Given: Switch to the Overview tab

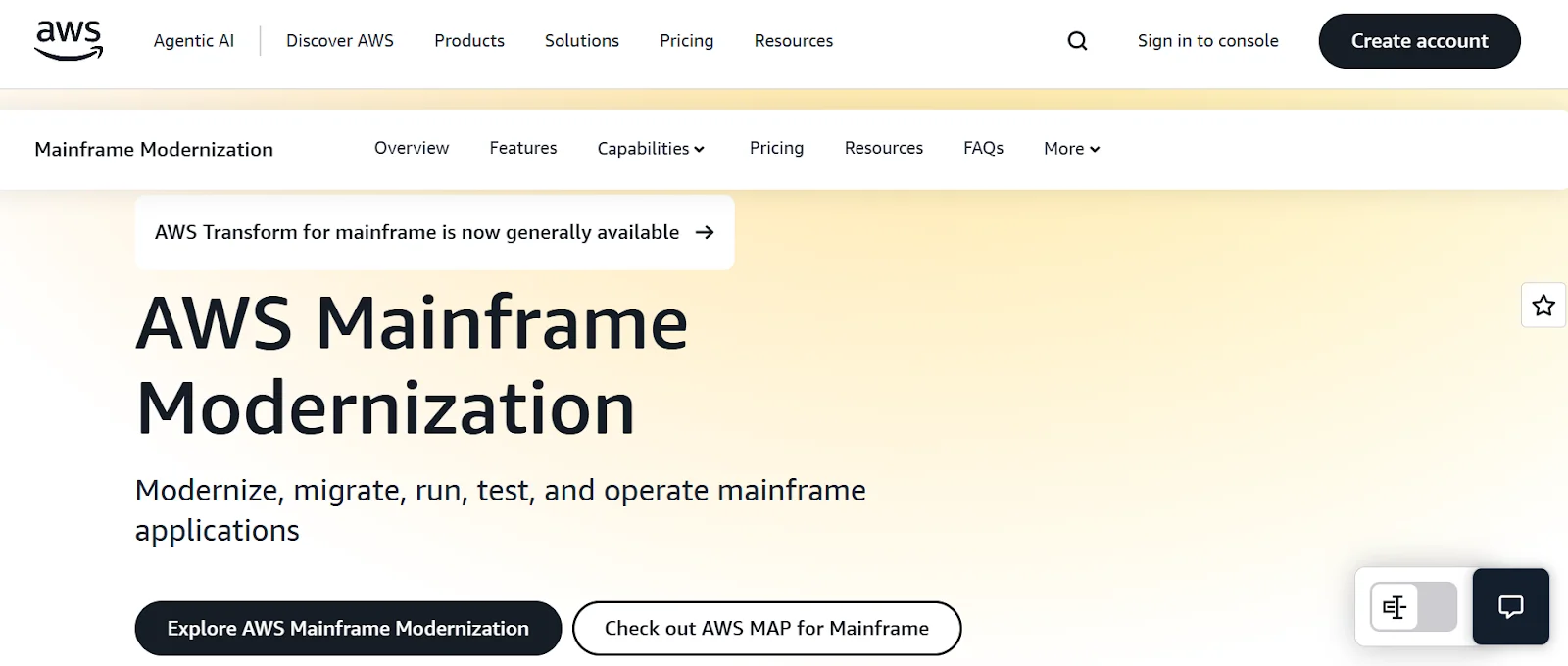Looking at the screenshot, I should pos(412,148).
